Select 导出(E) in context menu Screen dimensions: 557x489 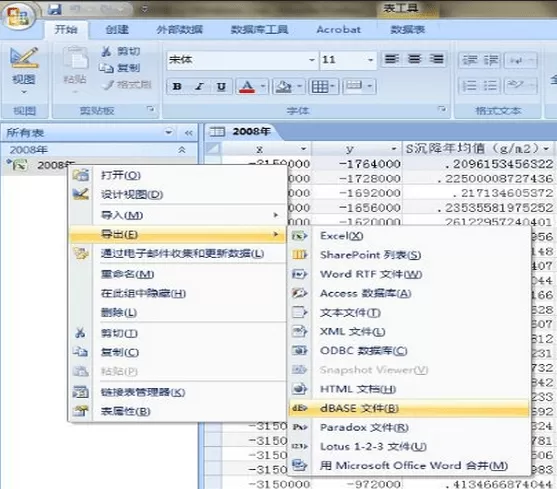point(177,234)
